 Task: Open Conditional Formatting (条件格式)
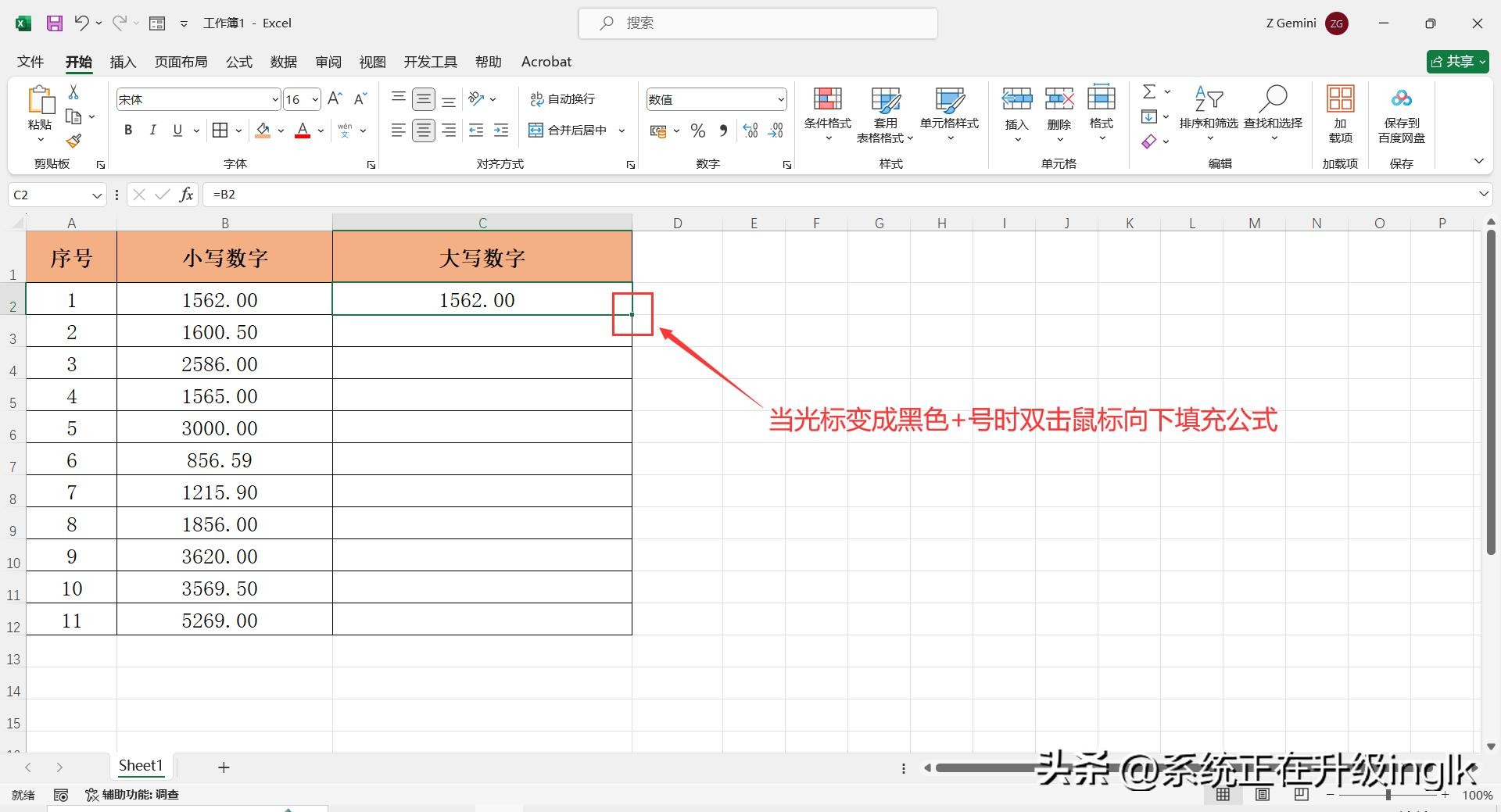coord(827,113)
